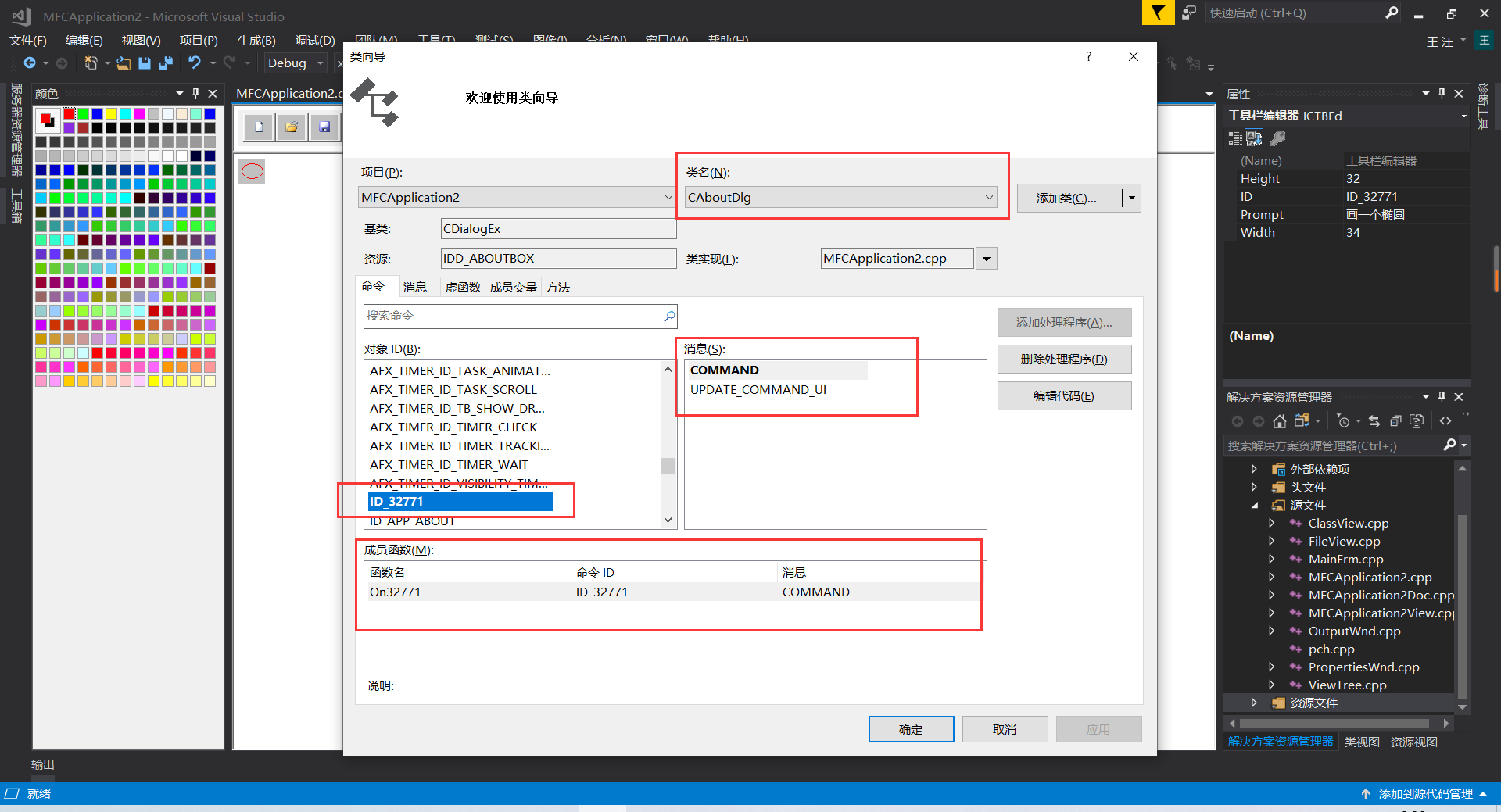1501x812 pixels.
Task: Open the 文件(F) menu
Action: tap(27, 40)
